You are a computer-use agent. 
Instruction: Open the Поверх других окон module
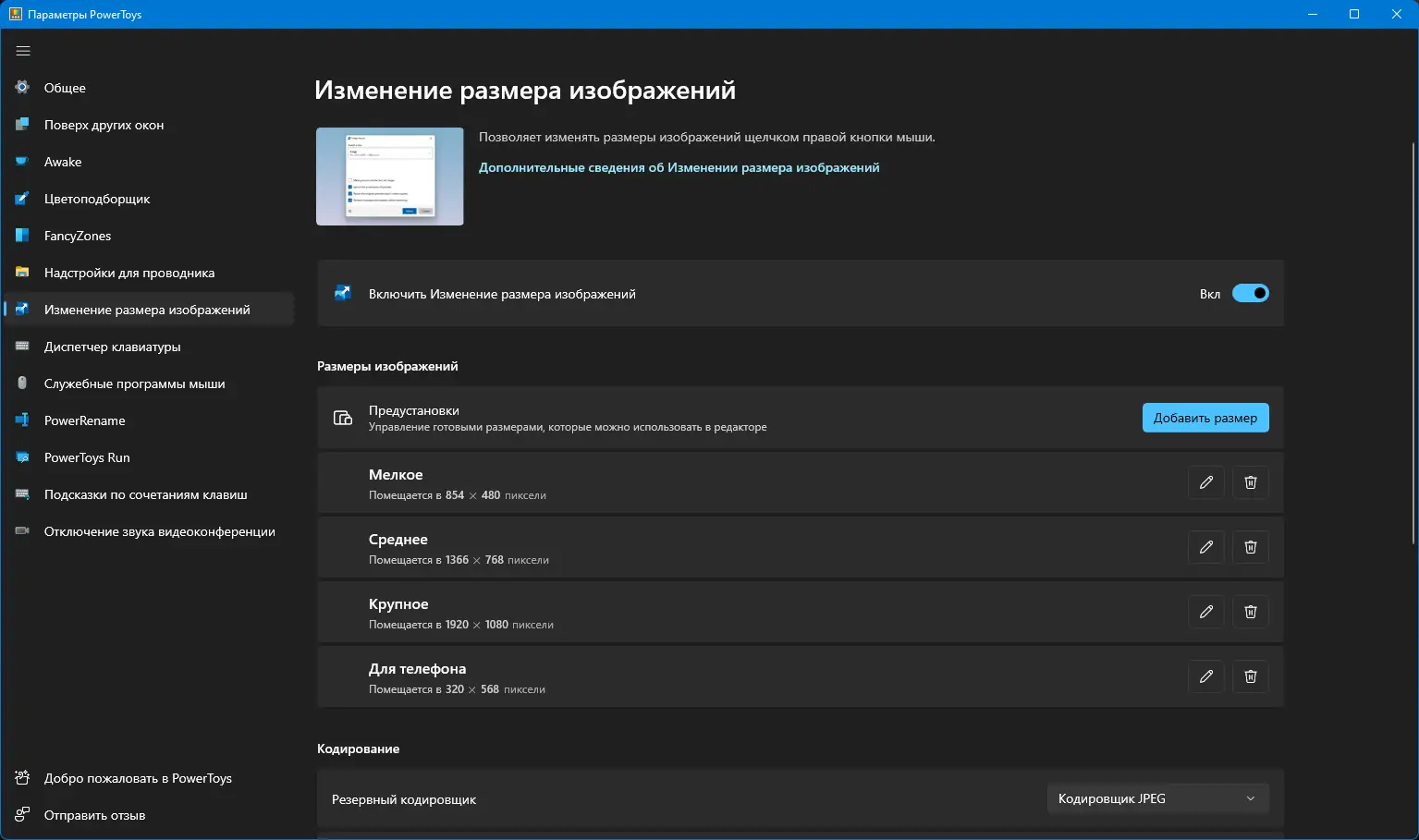[104, 125]
